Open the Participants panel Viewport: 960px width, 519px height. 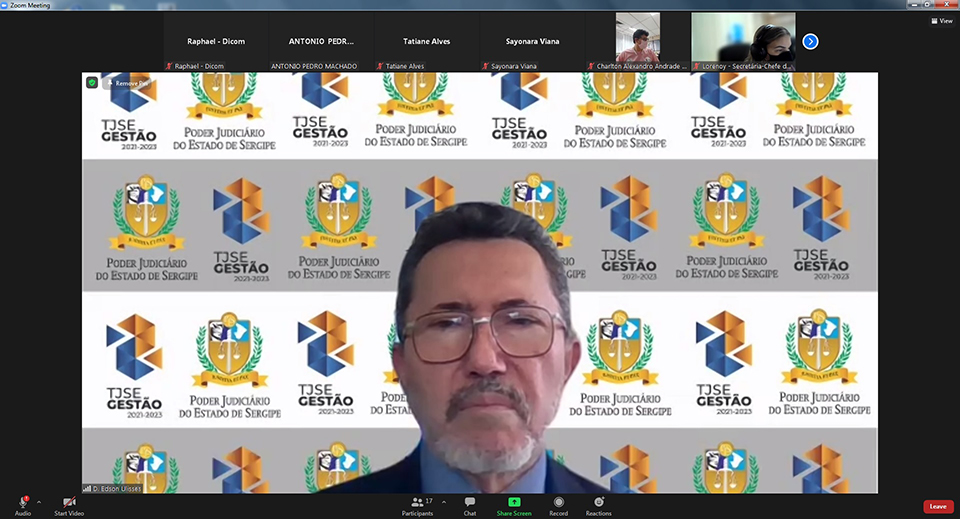pos(418,502)
